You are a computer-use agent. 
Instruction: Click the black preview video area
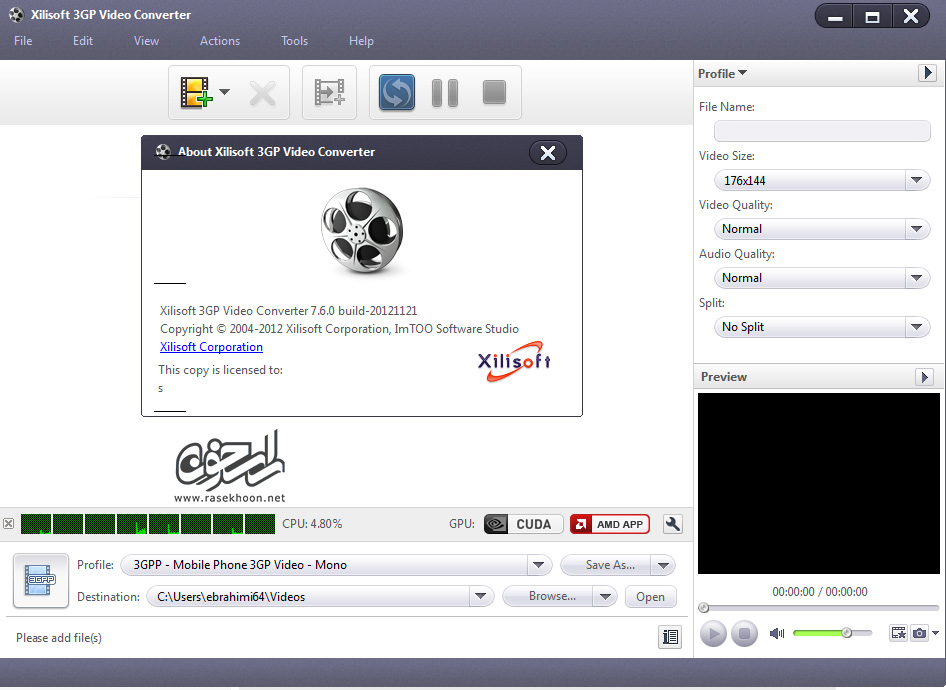[819, 483]
